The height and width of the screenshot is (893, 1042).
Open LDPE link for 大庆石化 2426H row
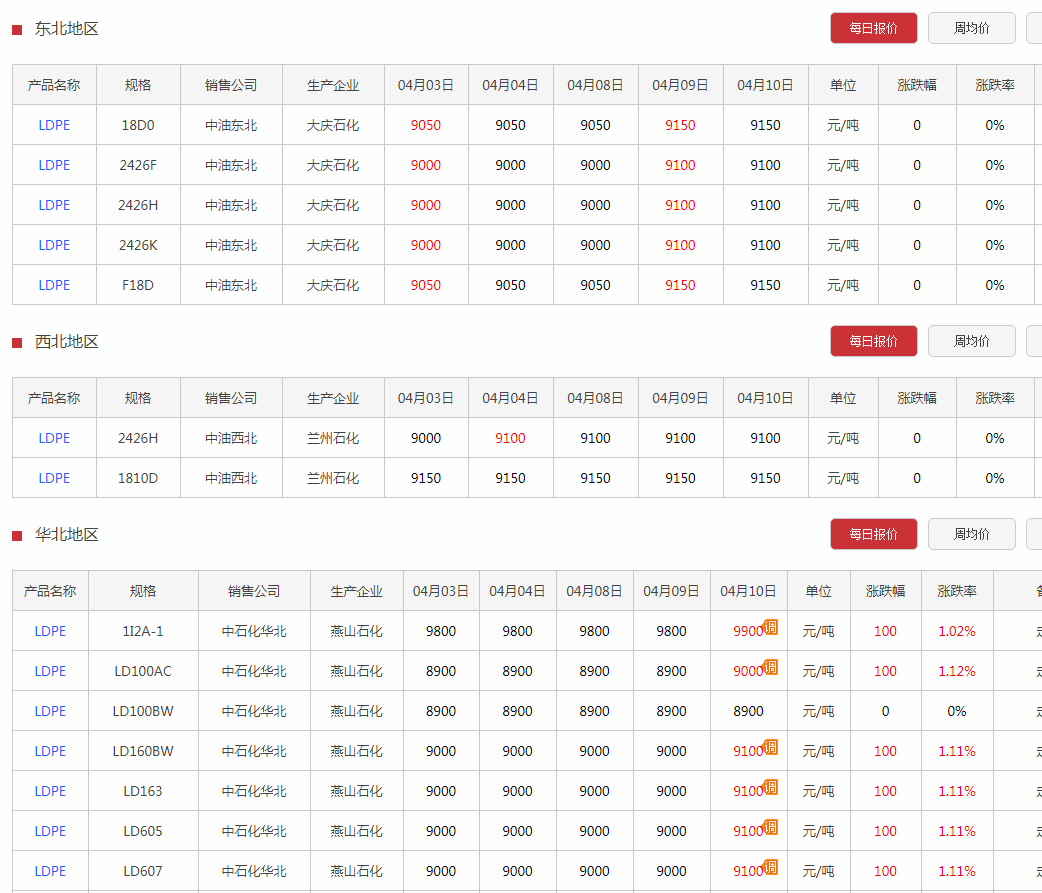click(x=54, y=205)
